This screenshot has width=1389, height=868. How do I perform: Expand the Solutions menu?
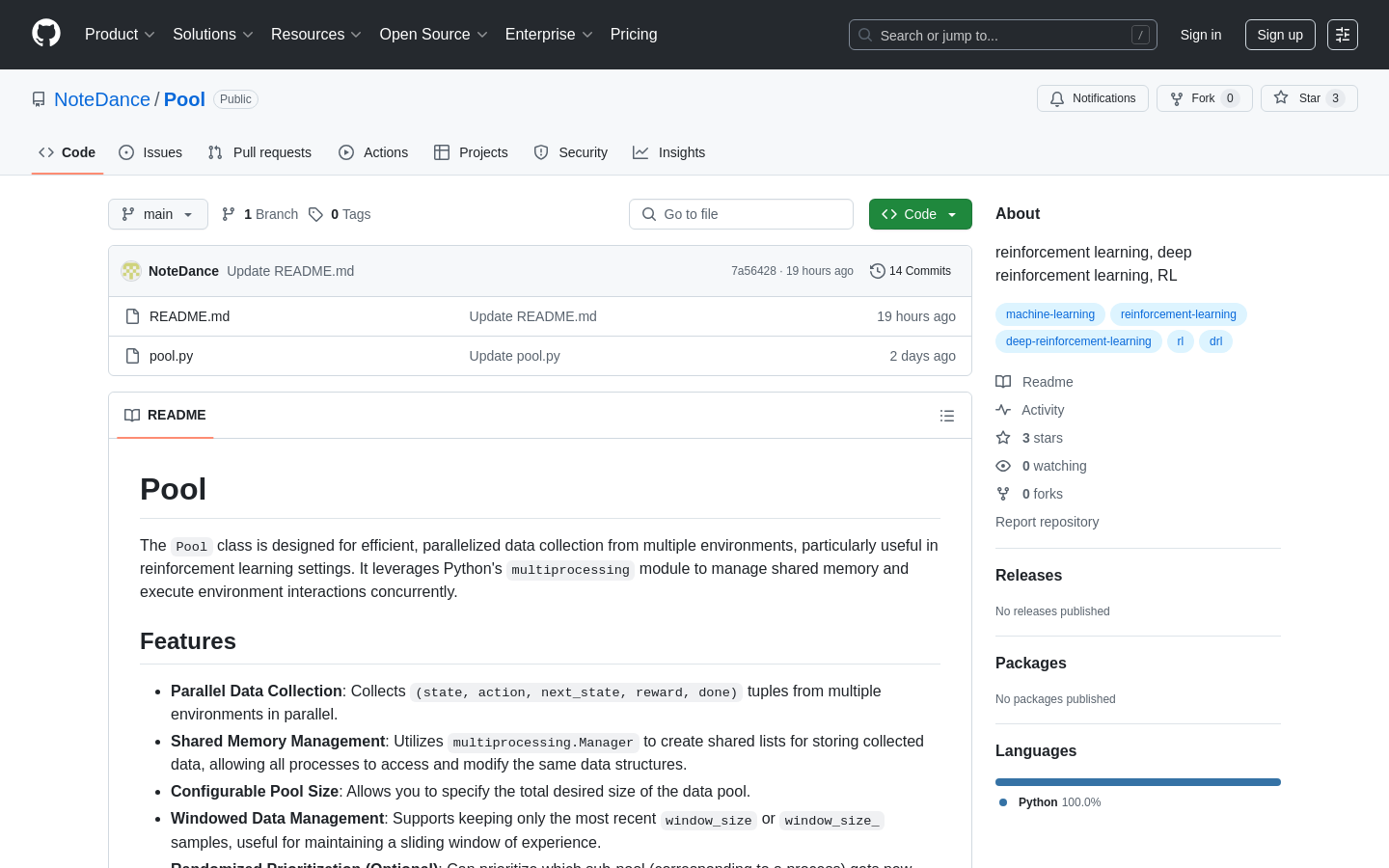(213, 35)
